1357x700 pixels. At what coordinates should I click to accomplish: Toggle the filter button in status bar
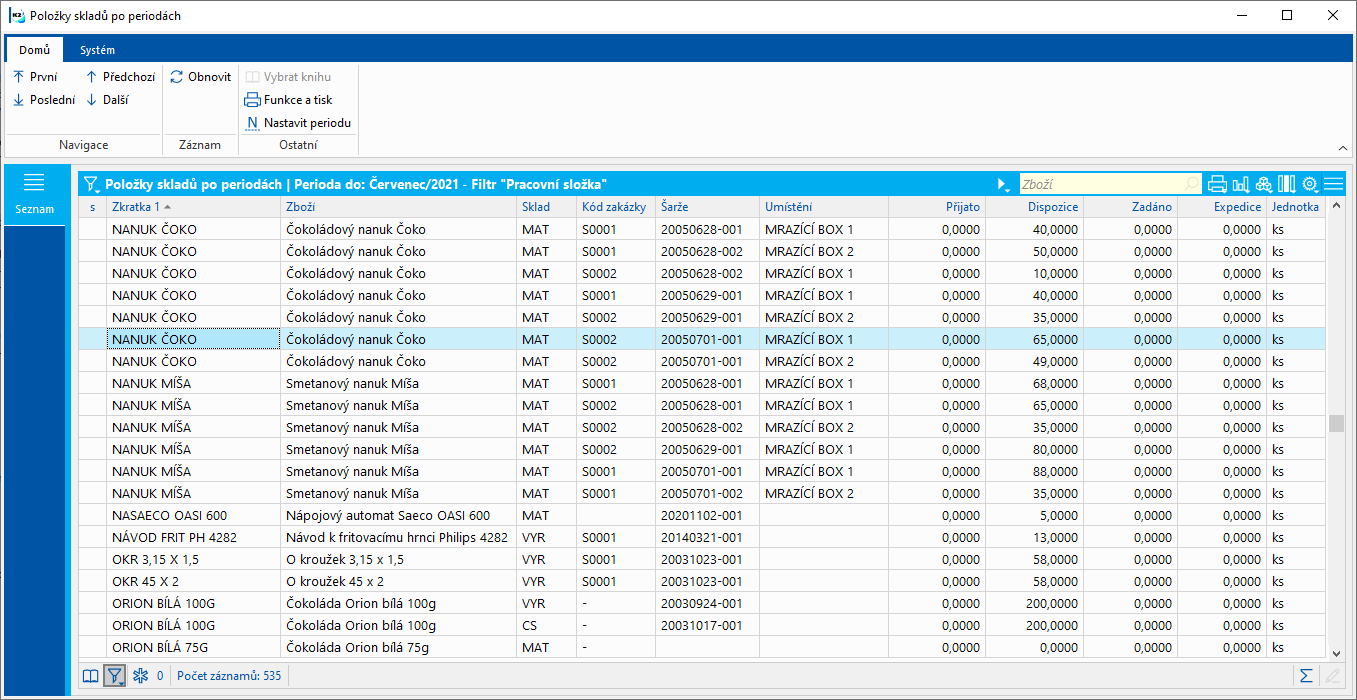click(x=115, y=676)
